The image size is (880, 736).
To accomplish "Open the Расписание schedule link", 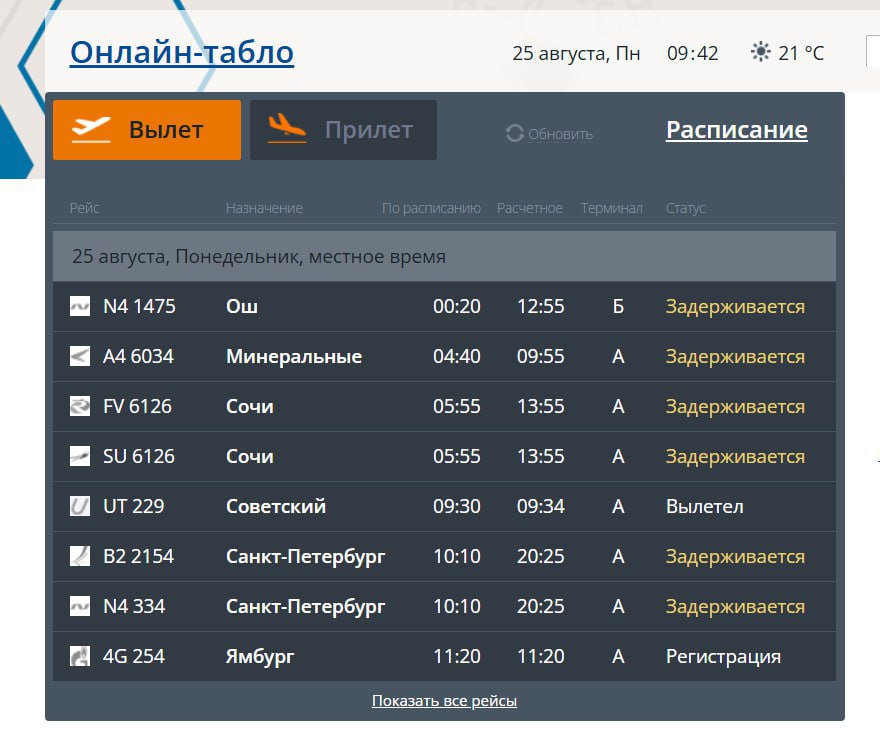I will [737, 130].
